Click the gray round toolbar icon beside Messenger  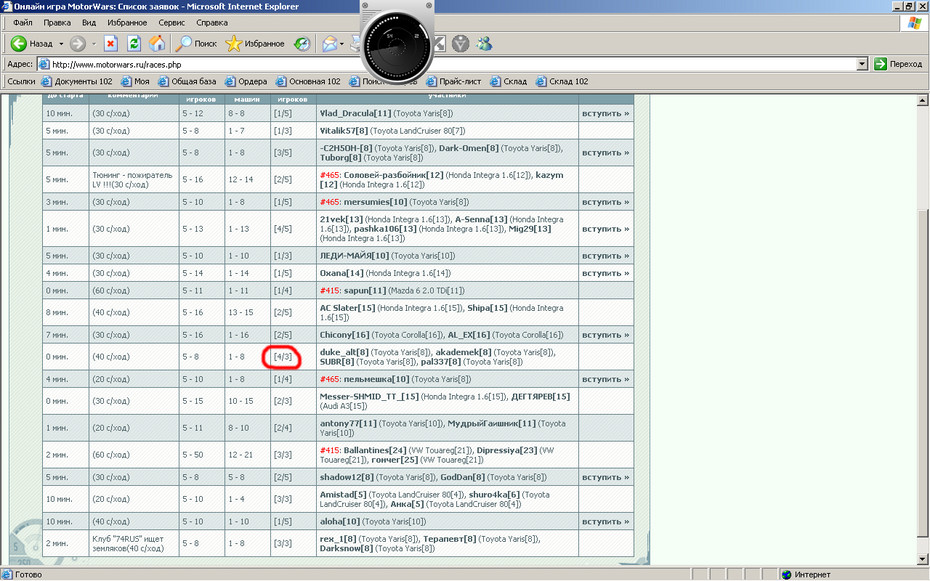click(460, 43)
